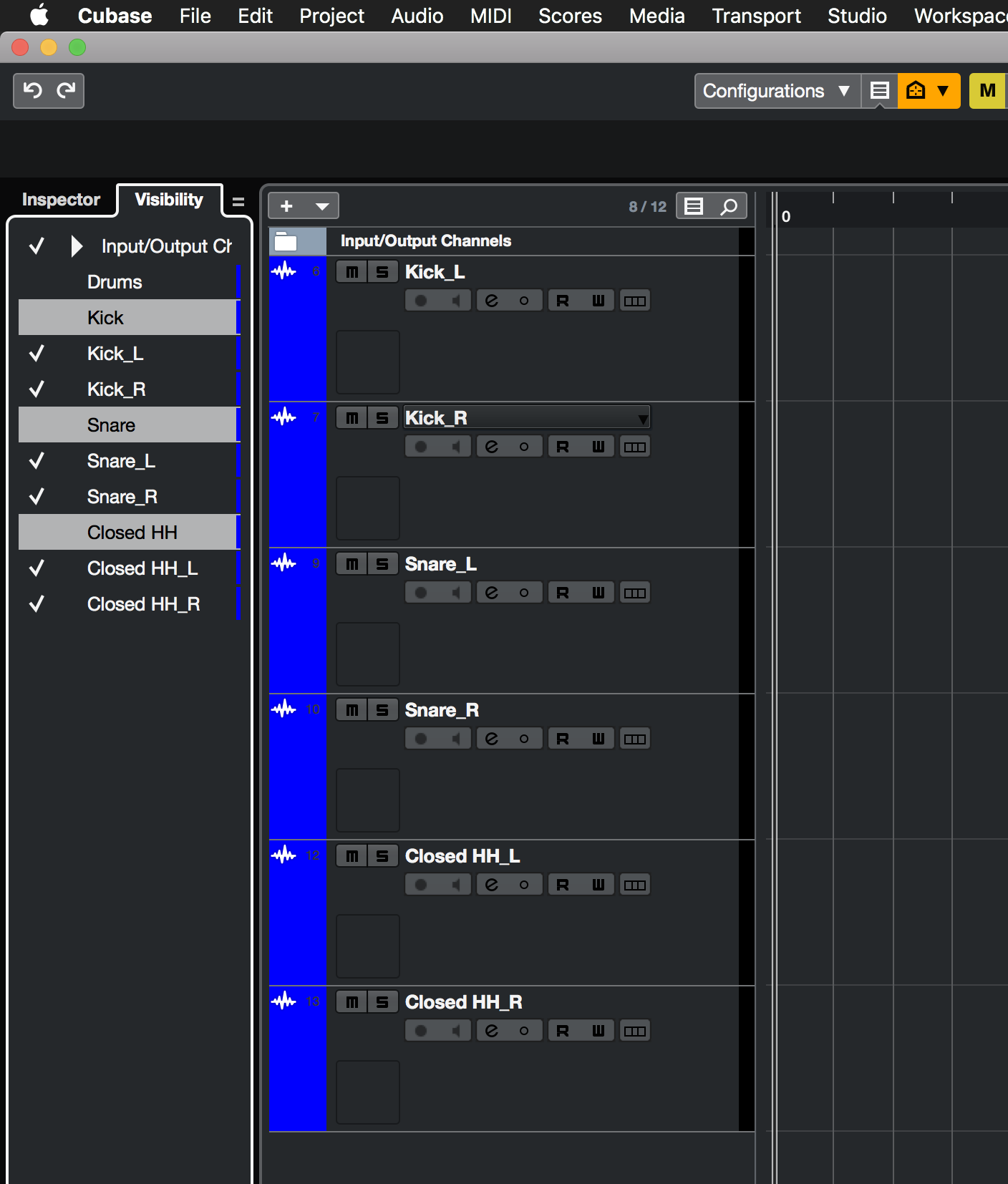
Task: Toggle Read automation on Kick_L
Action: tap(563, 301)
